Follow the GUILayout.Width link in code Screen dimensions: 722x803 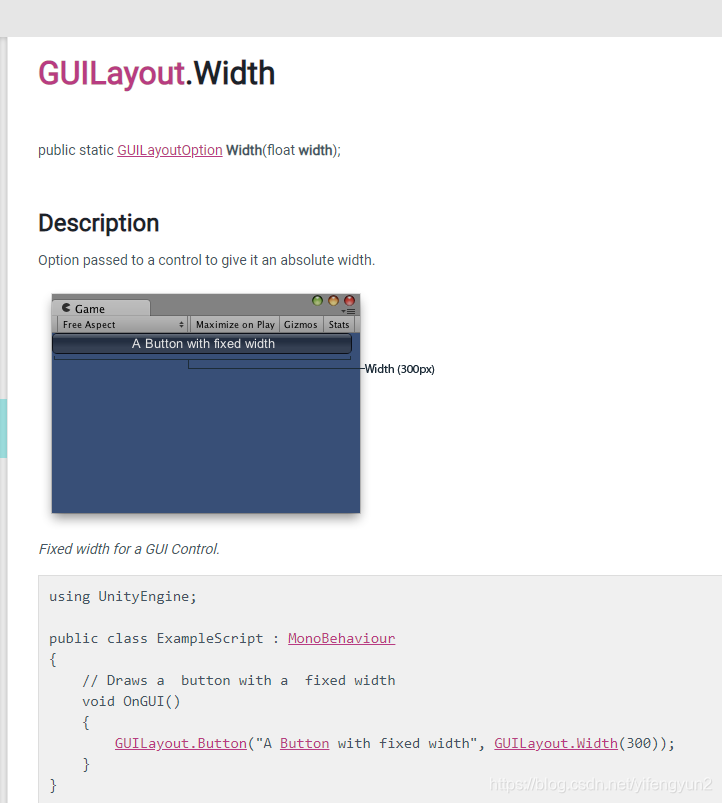coord(556,743)
